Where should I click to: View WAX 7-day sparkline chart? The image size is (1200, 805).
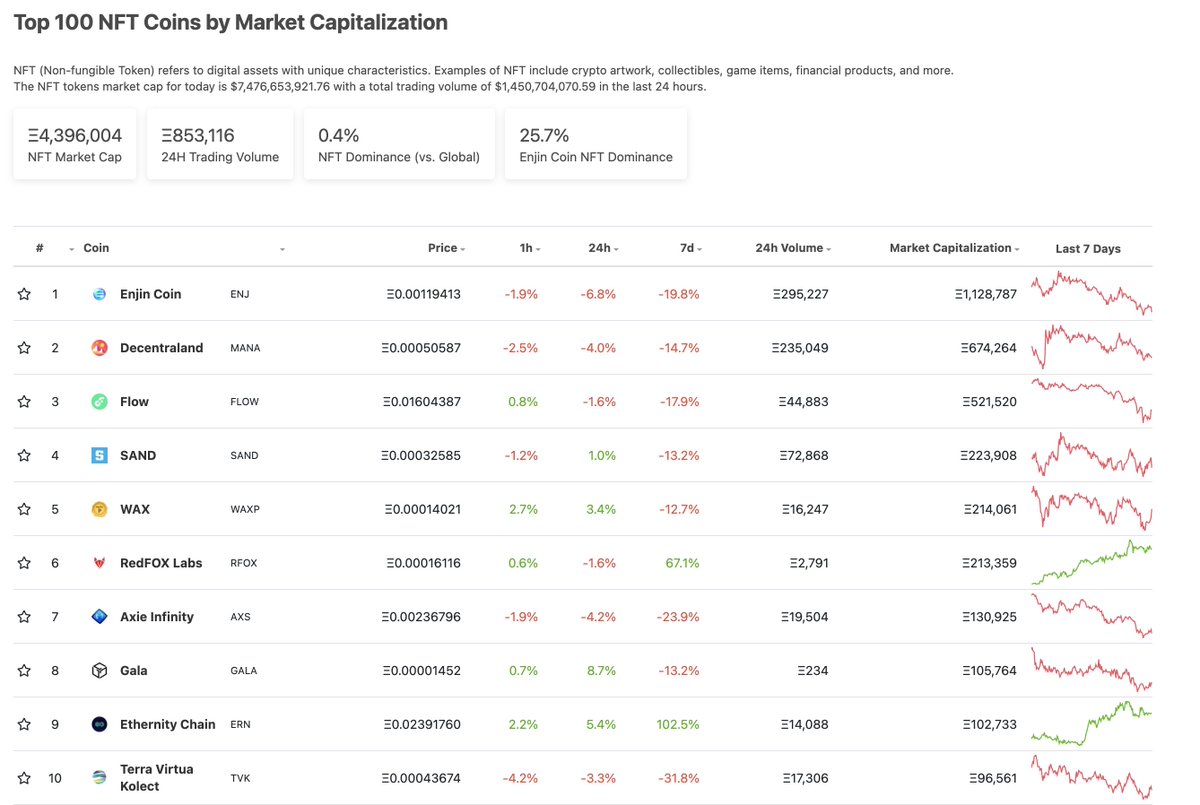tap(1091, 509)
